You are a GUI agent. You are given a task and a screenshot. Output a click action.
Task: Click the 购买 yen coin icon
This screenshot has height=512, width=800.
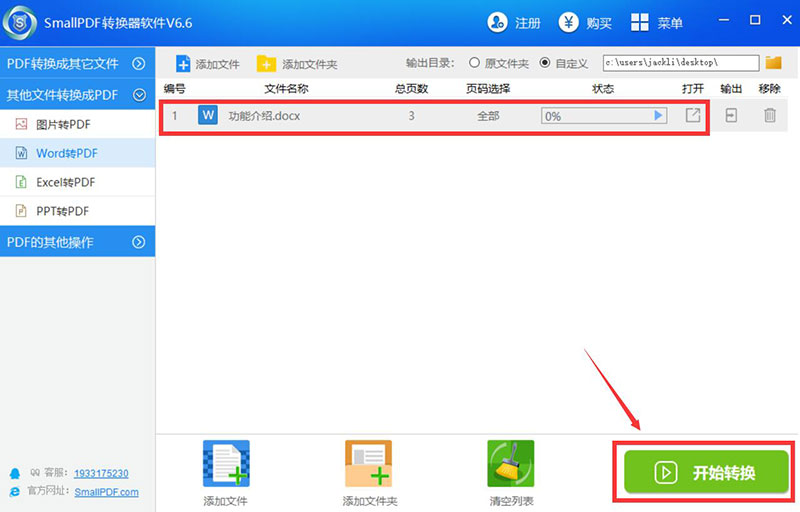pos(568,22)
